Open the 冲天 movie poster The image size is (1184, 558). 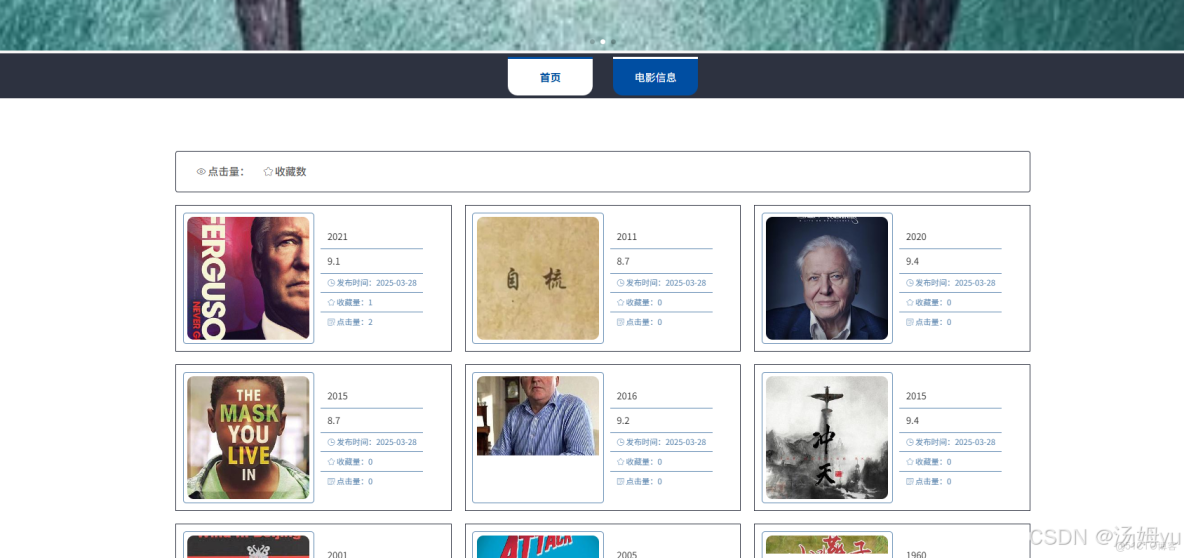click(827, 438)
